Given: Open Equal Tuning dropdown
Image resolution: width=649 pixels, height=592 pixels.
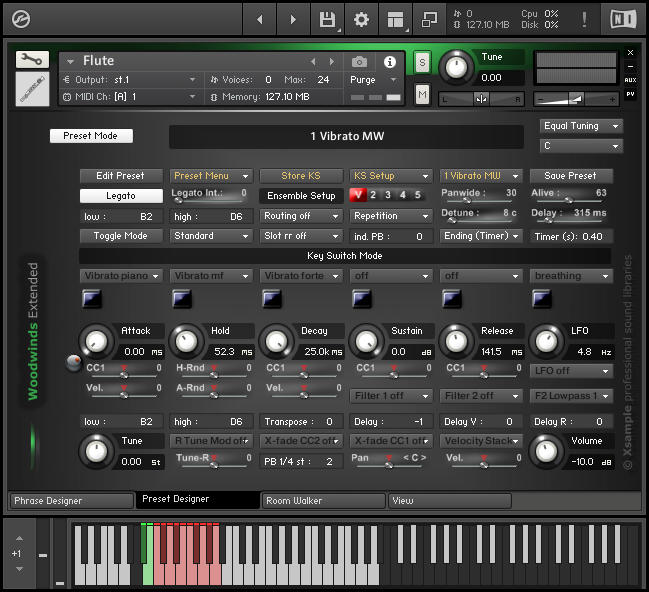Looking at the screenshot, I should 581,126.
